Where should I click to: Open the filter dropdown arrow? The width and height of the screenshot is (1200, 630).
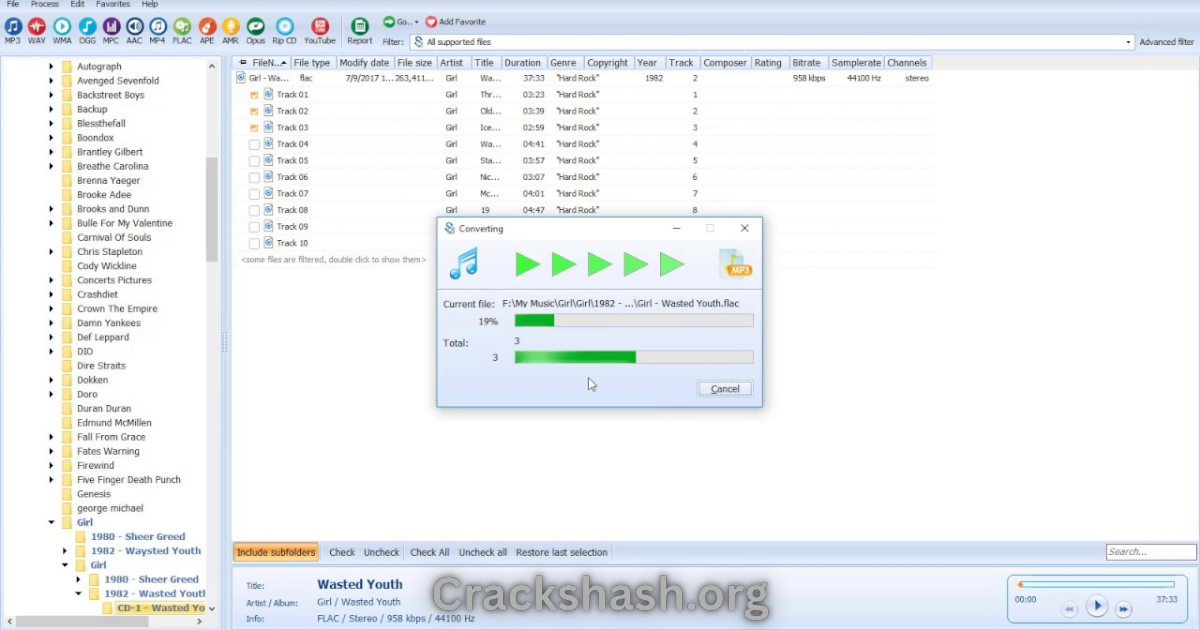point(1129,42)
